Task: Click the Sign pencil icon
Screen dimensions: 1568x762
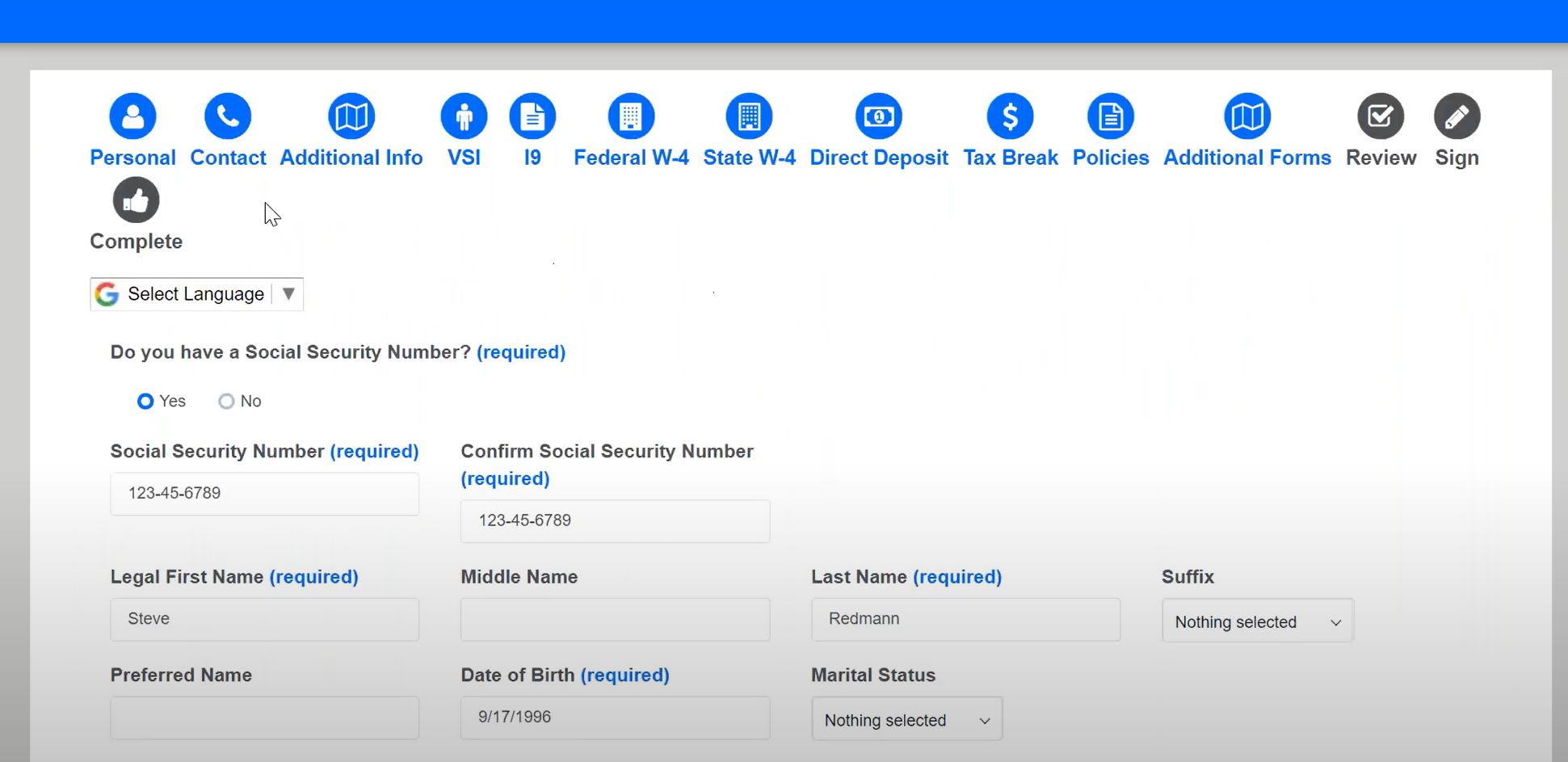Action: [x=1457, y=116]
